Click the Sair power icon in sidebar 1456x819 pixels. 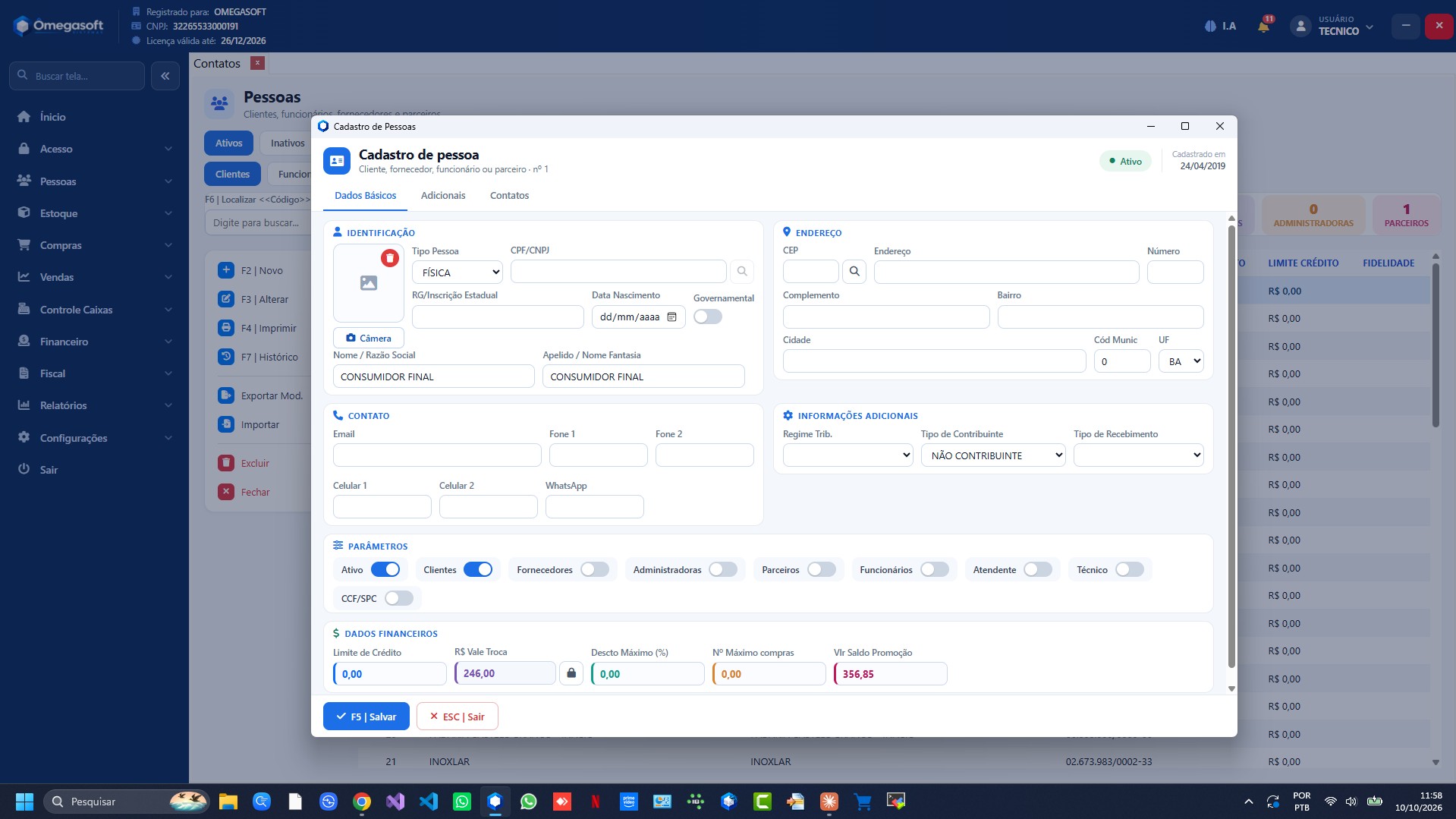pyautogui.click(x=24, y=470)
